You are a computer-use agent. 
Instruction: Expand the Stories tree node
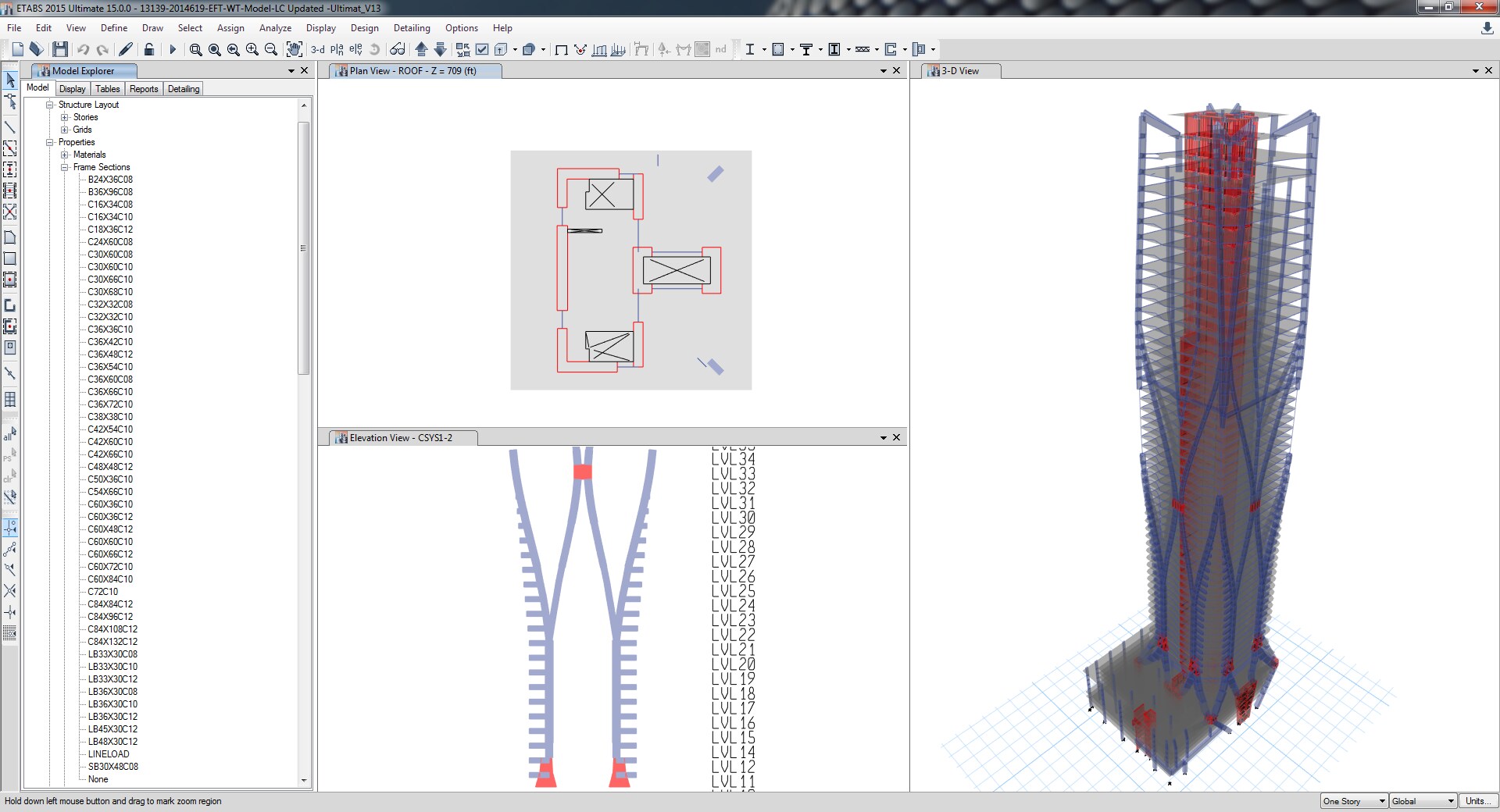[x=65, y=117]
